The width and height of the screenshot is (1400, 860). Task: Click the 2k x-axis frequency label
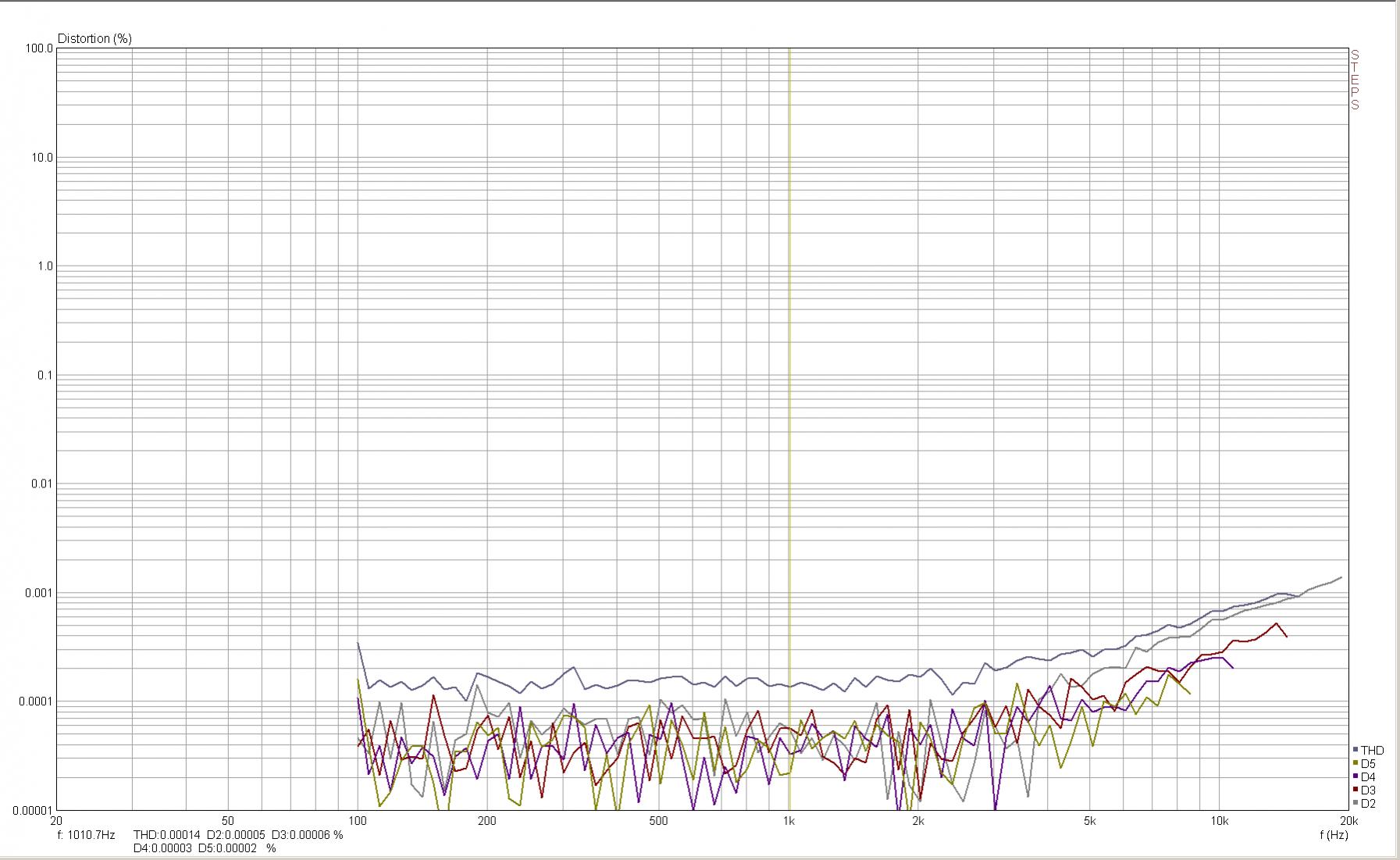point(919,821)
